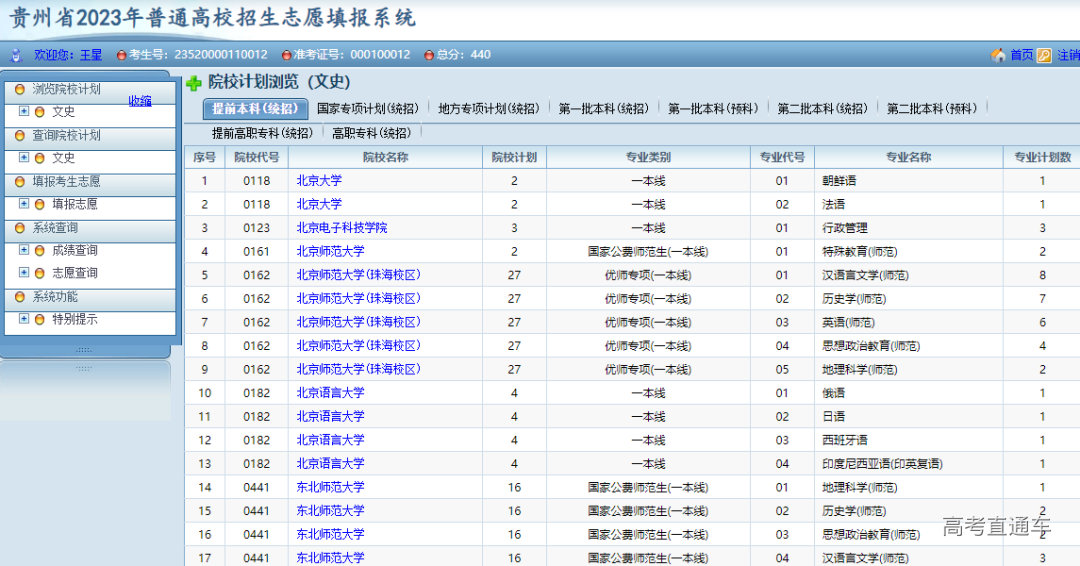1080x566 pixels.
Task: Click the orange icon beside 浏览院校计划
Action: pos(19,89)
